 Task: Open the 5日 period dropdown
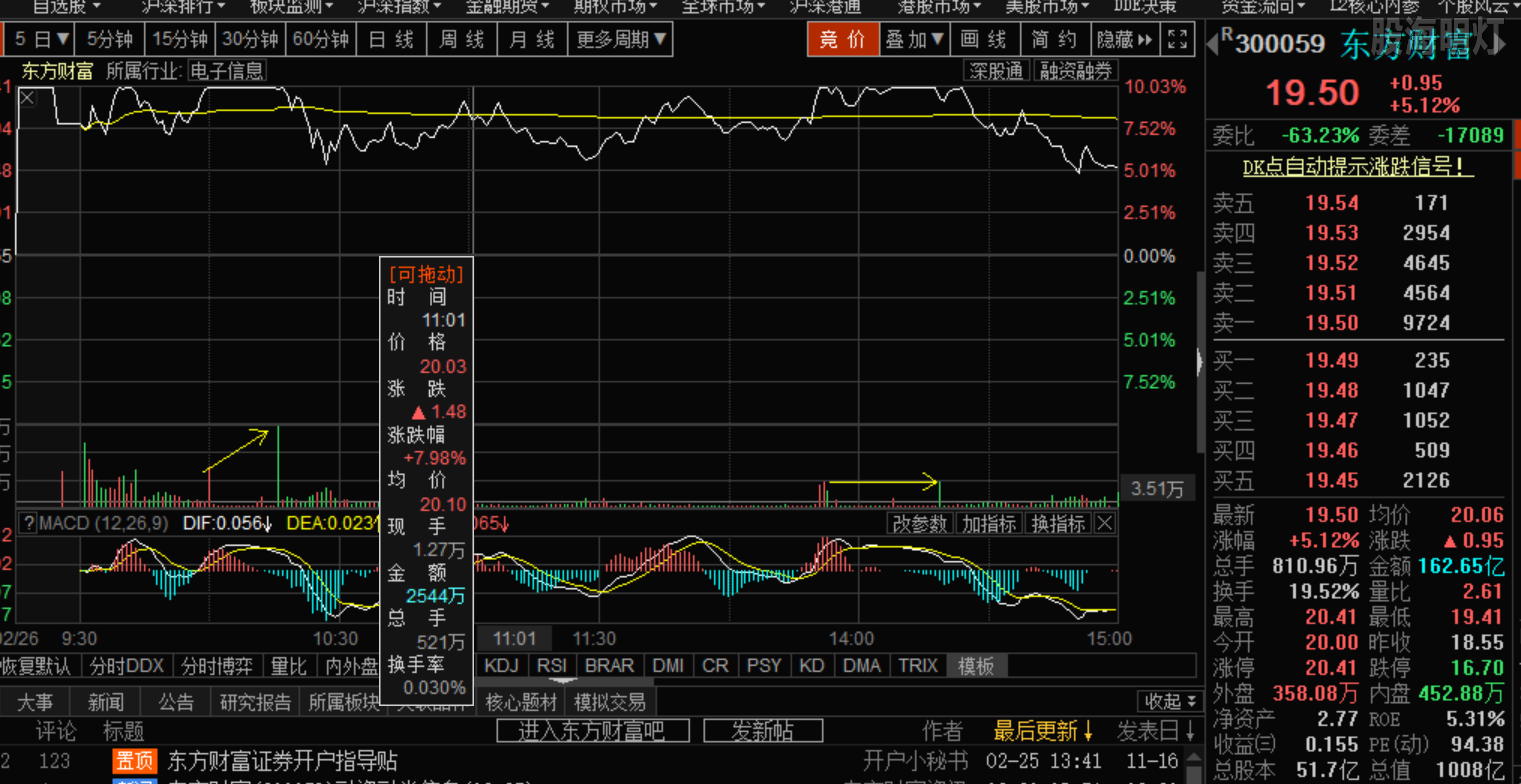(42, 41)
